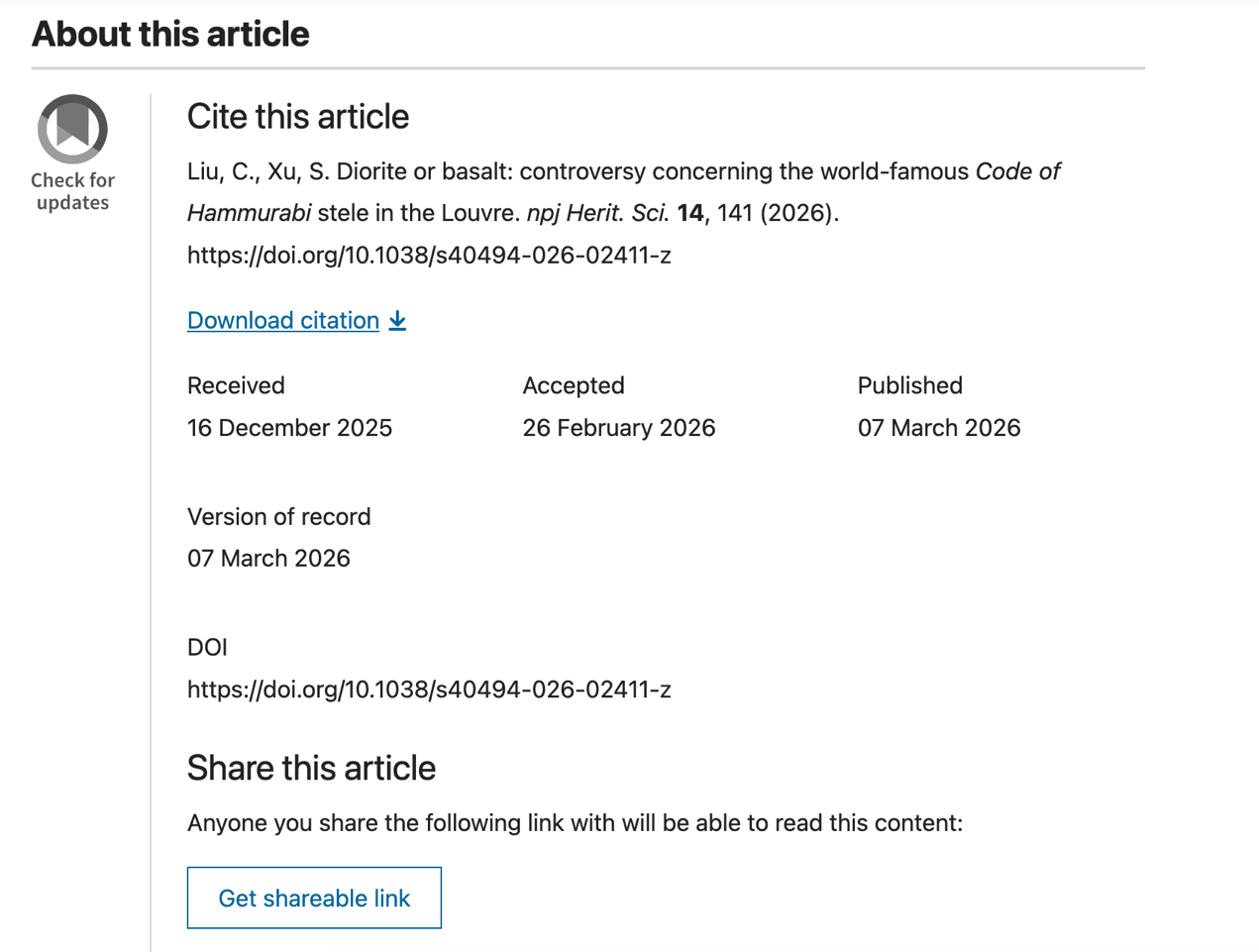The height and width of the screenshot is (952, 1259).
Task: Click the URL below the DOI label
Action: 429,689
